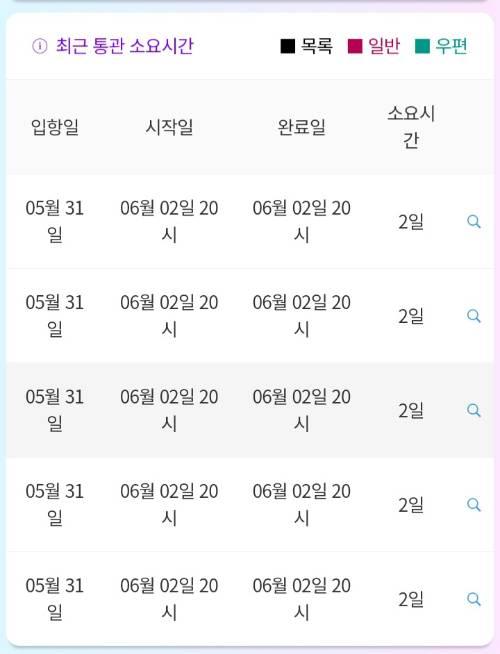Open the fourth row's magnifier search icon
Screen dimensions: 500x654
(474, 505)
